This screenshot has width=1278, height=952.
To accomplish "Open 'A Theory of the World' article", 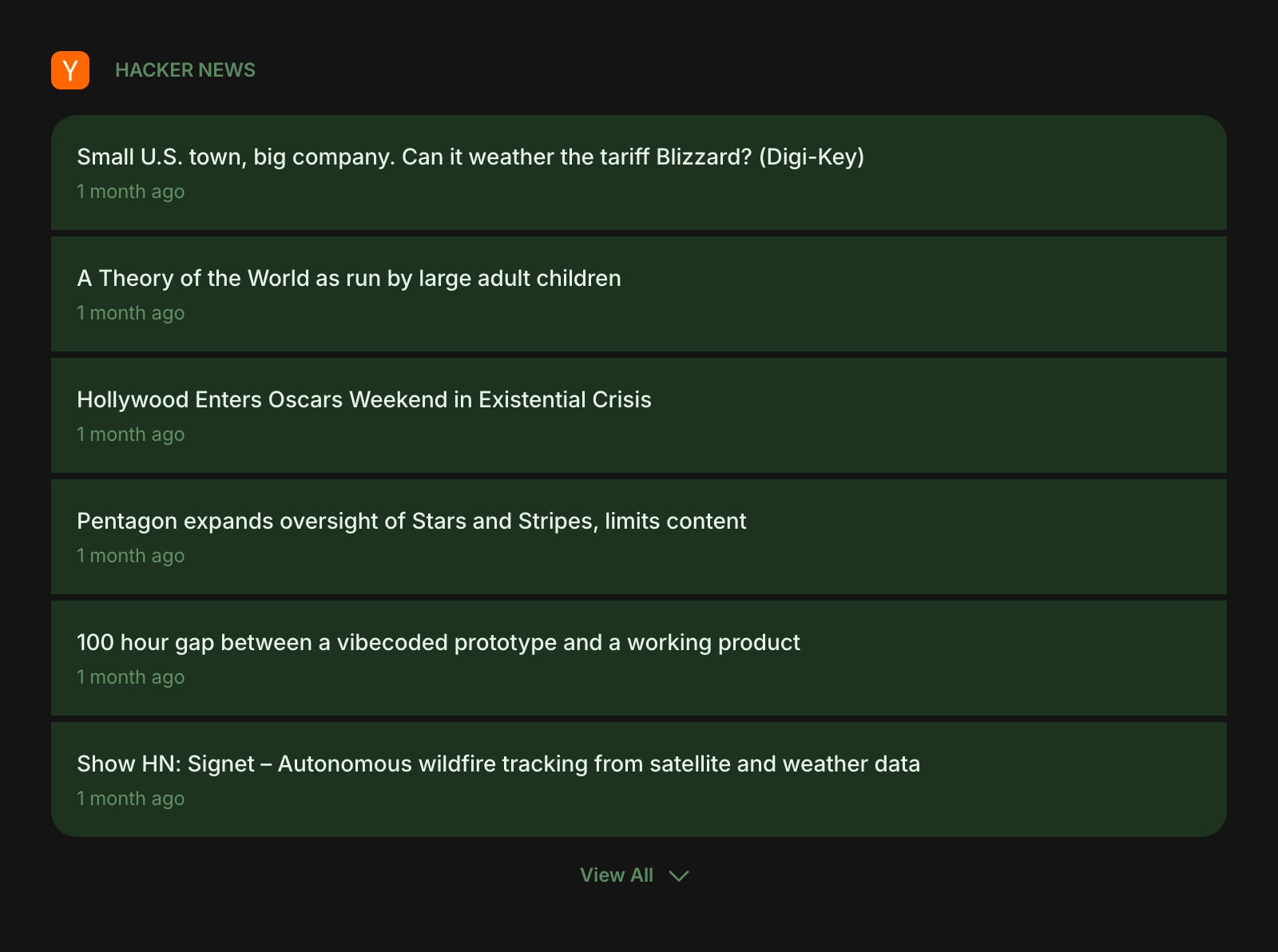I will [349, 278].
